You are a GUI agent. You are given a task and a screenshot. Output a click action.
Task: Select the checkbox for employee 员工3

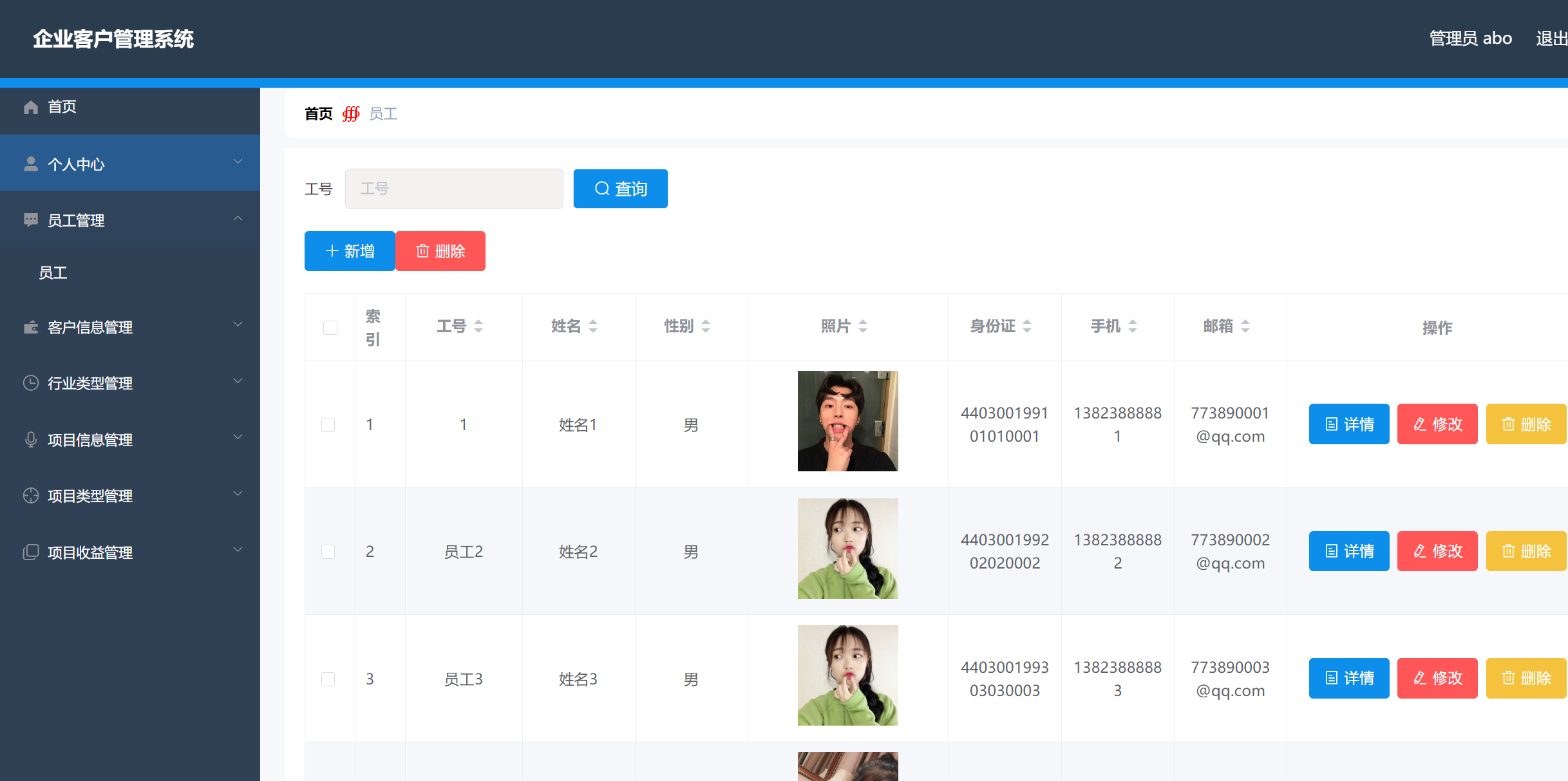(x=328, y=679)
